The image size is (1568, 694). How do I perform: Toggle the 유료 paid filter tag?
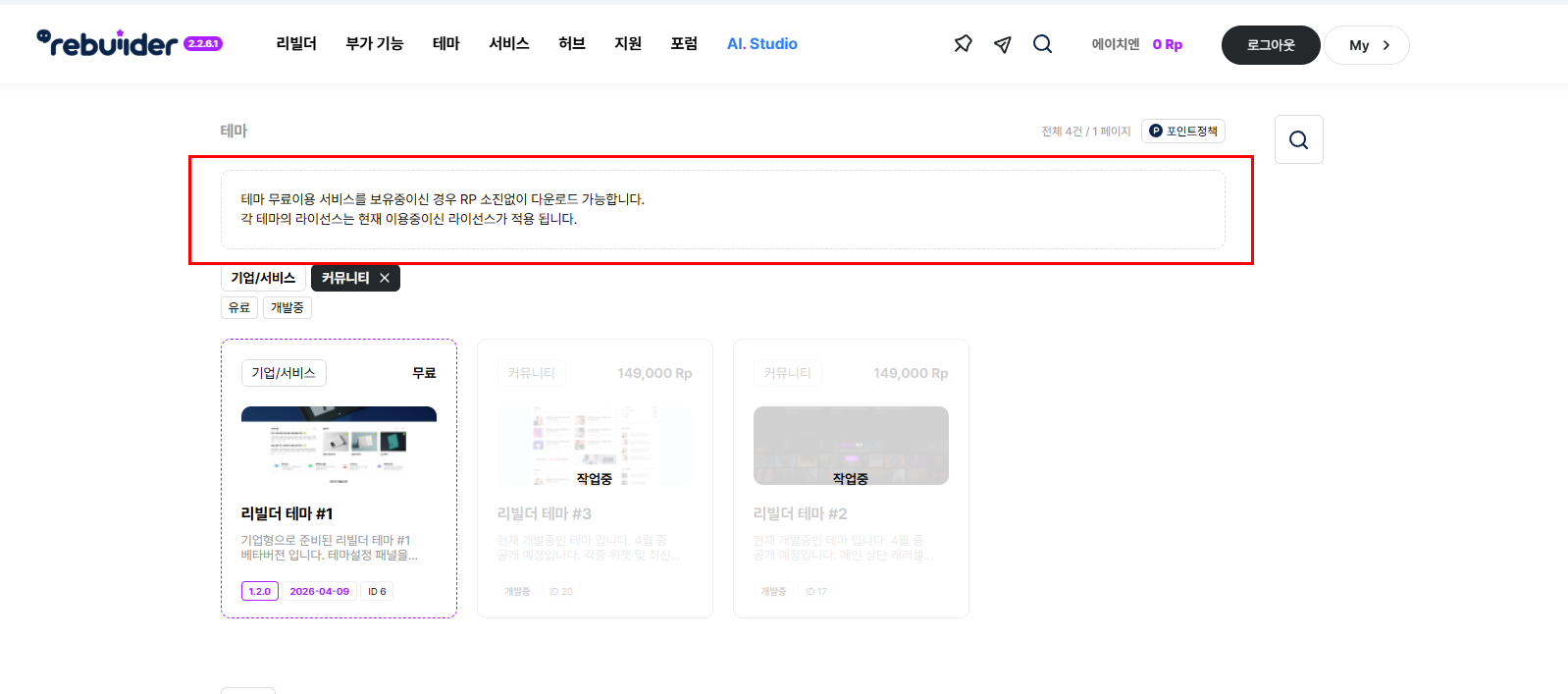tap(239, 307)
